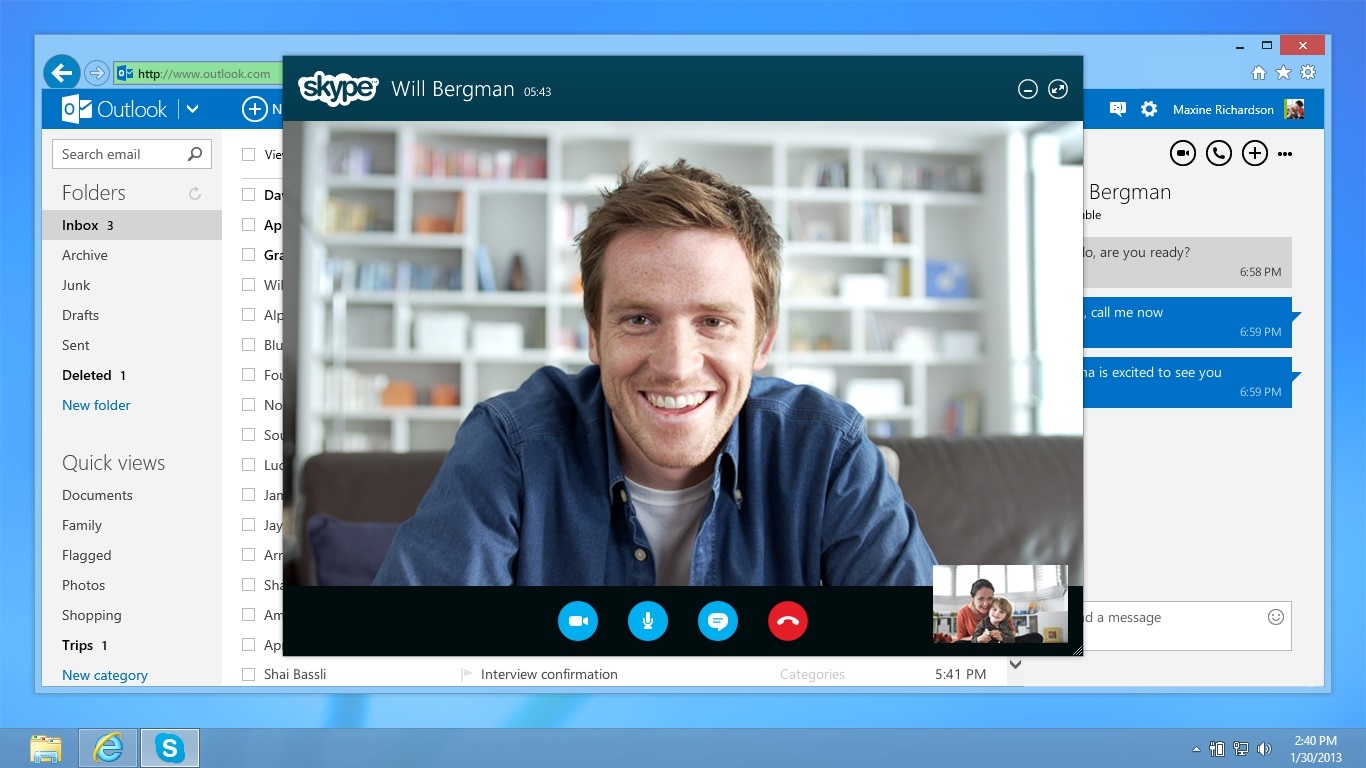Go forward in the browser
This screenshot has width=1366, height=768.
pyautogui.click(x=97, y=73)
